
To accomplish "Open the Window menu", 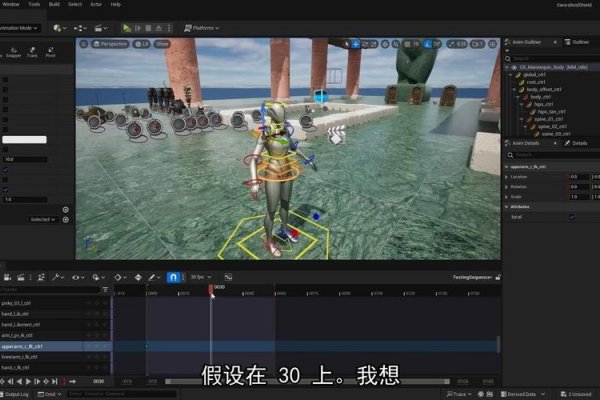I will tap(11, 4).
